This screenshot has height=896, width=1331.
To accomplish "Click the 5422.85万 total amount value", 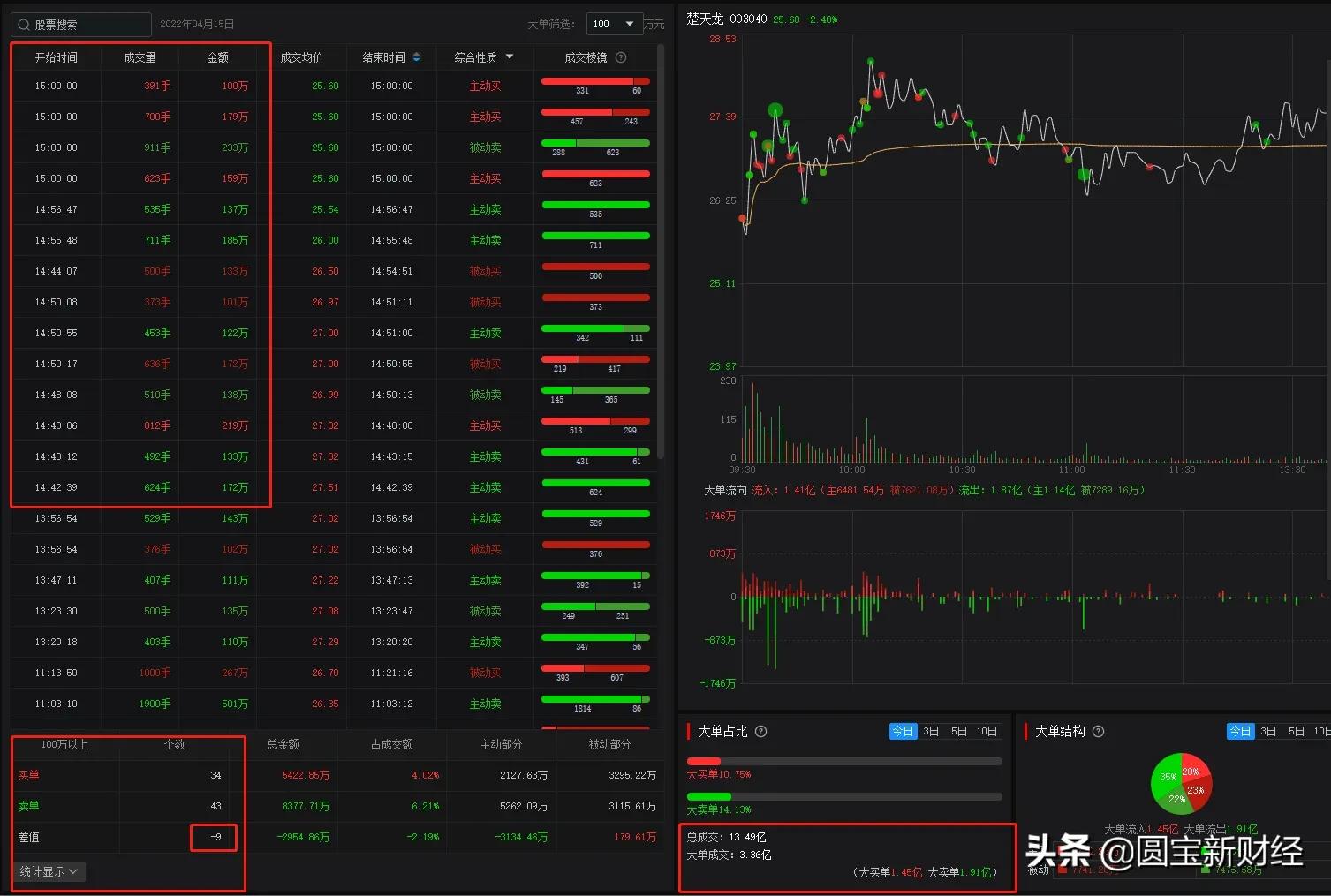I will 306,775.
